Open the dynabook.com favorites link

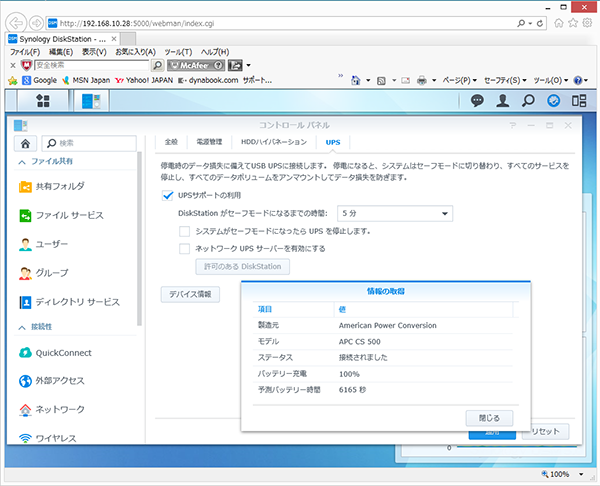208,80
